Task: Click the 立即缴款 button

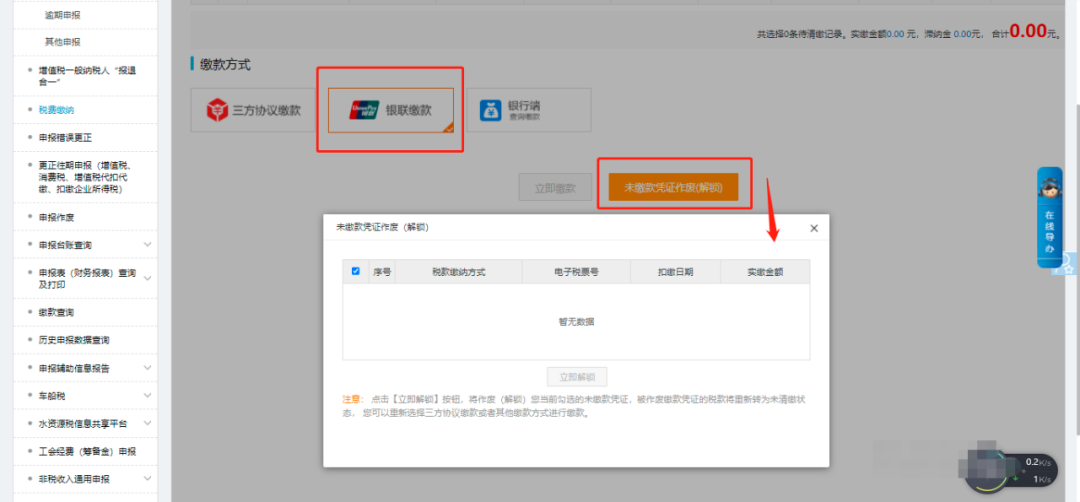Action: coord(555,187)
